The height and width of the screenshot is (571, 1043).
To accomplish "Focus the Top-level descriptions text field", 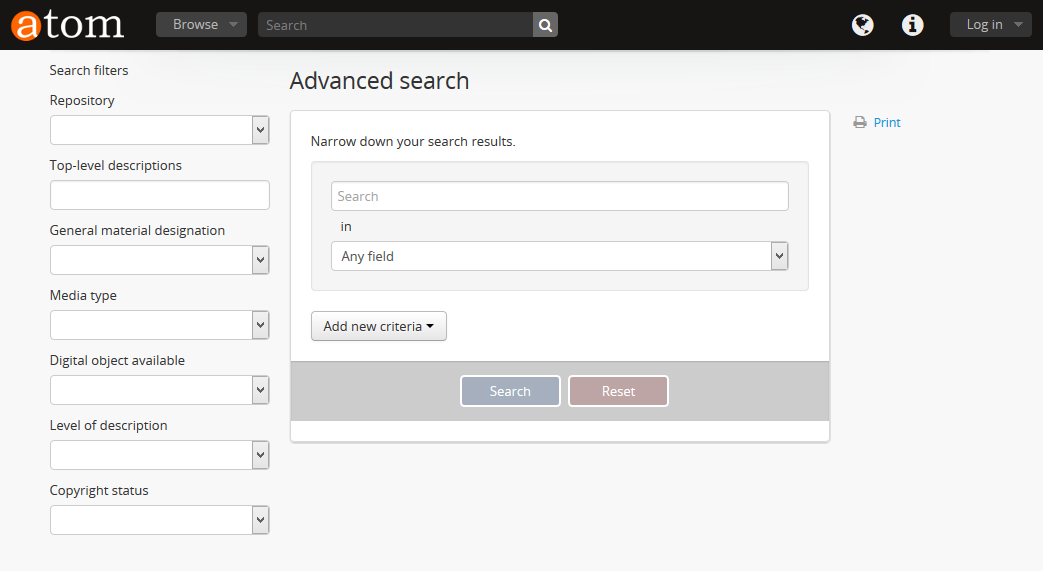I will point(160,195).
